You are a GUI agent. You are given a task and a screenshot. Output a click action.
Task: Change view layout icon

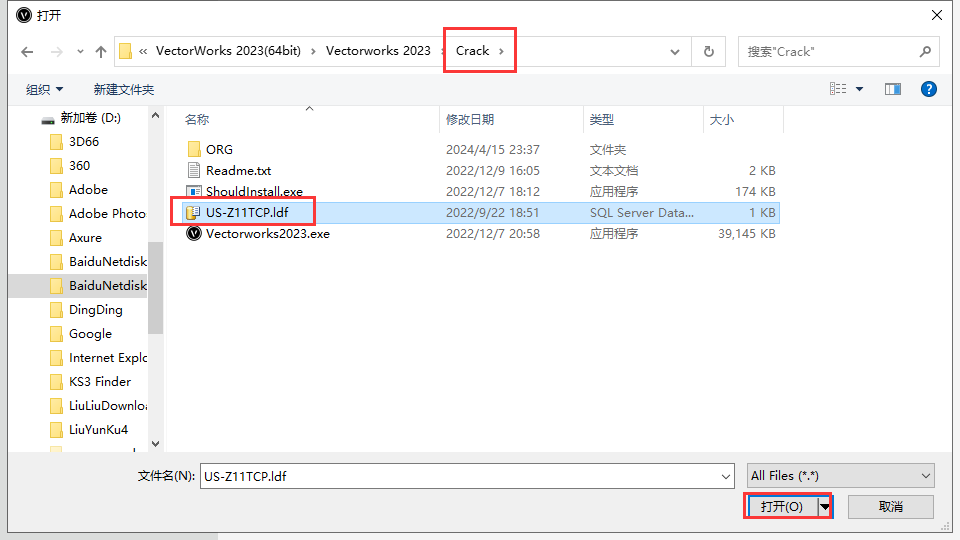point(838,89)
